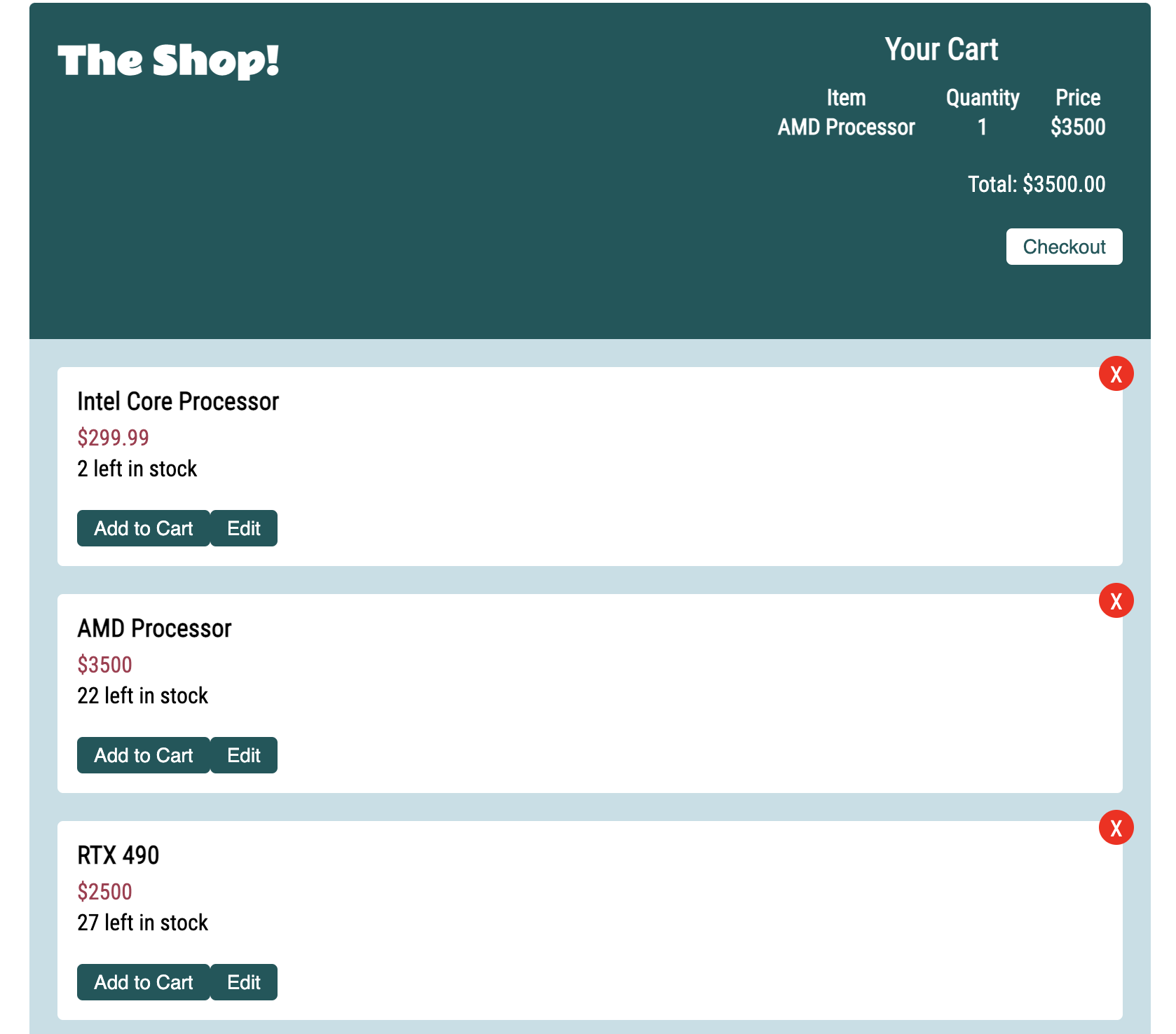The width and height of the screenshot is (1176, 1034).
Task: Click the RTX 490 product title
Action: pos(118,855)
